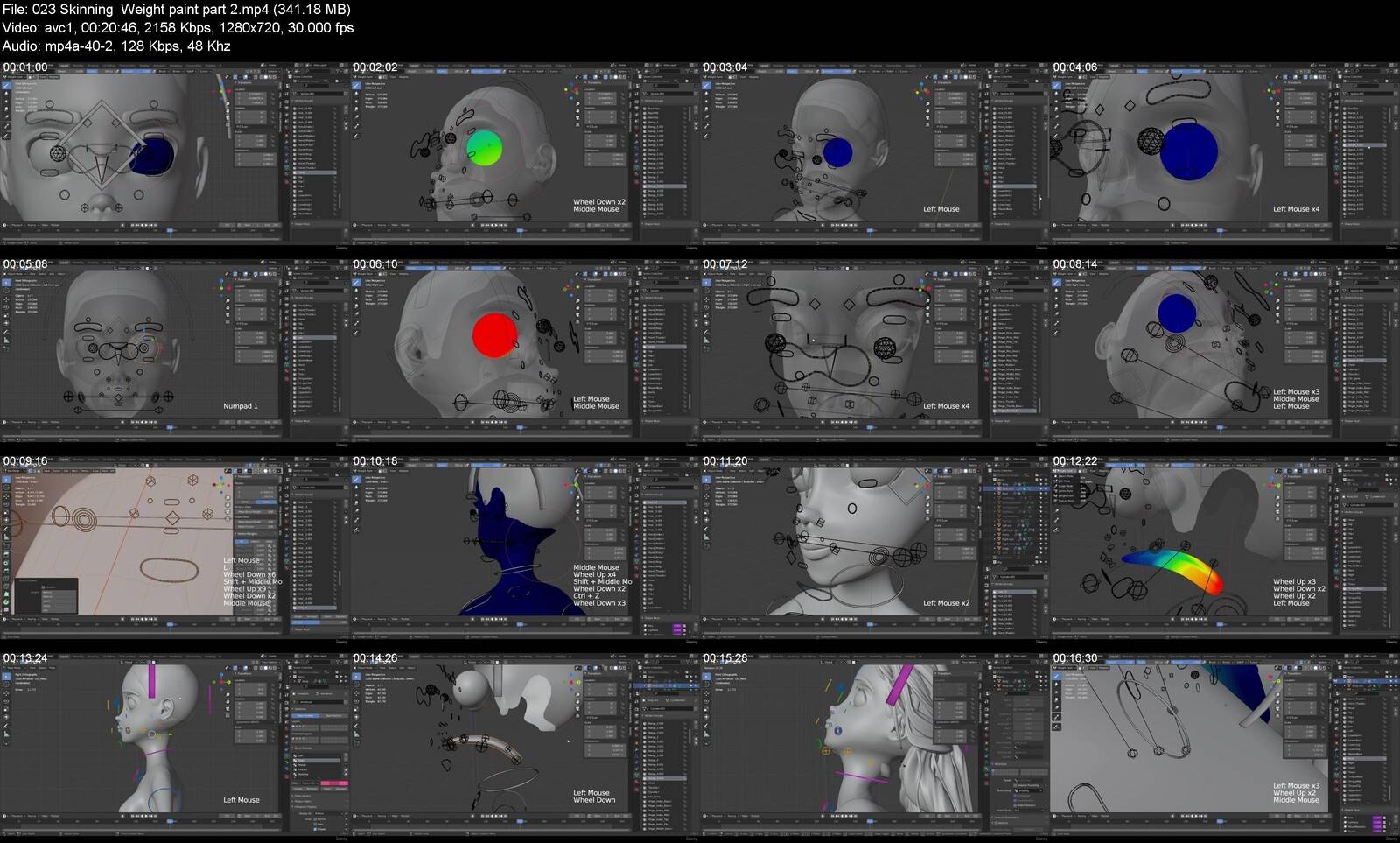
Task: Select the frame stamped 00:07:12
Action: (874, 349)
